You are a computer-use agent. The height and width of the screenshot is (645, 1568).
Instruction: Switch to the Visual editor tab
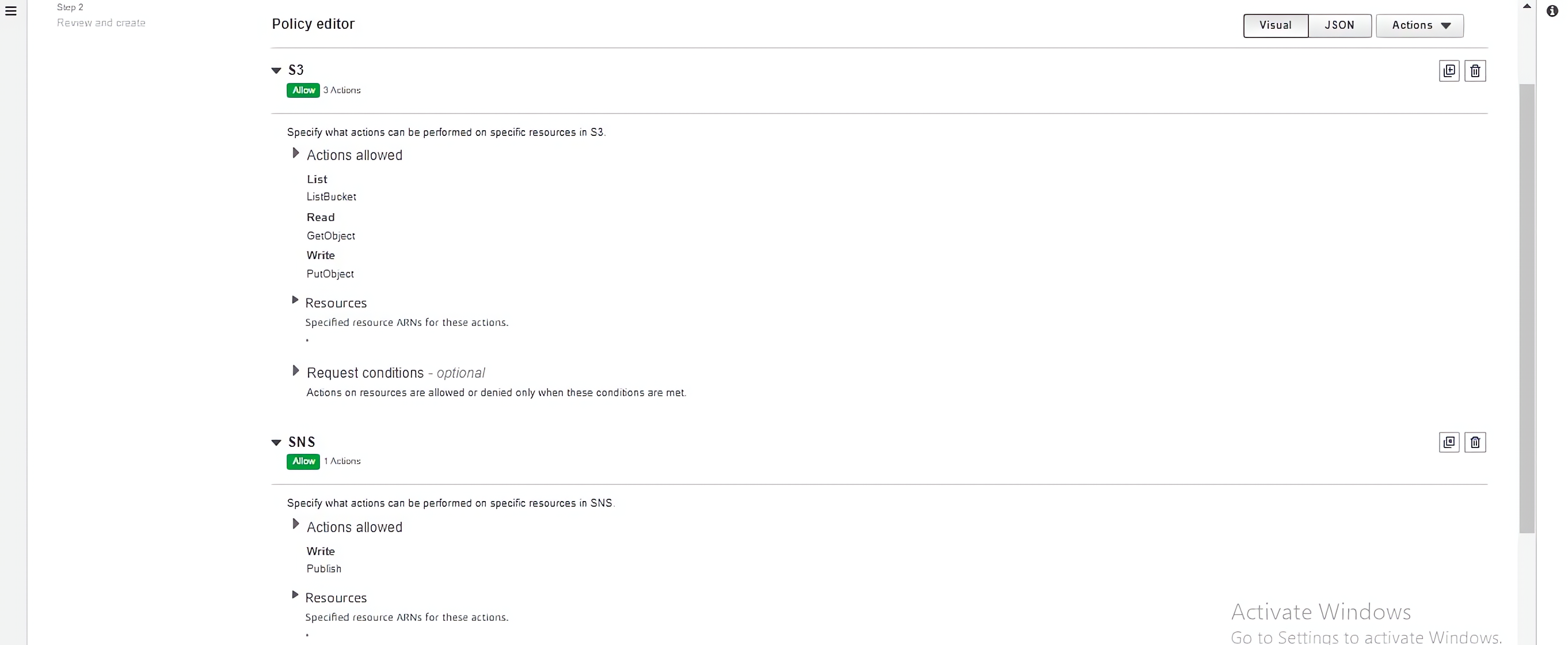[1275, 25]
